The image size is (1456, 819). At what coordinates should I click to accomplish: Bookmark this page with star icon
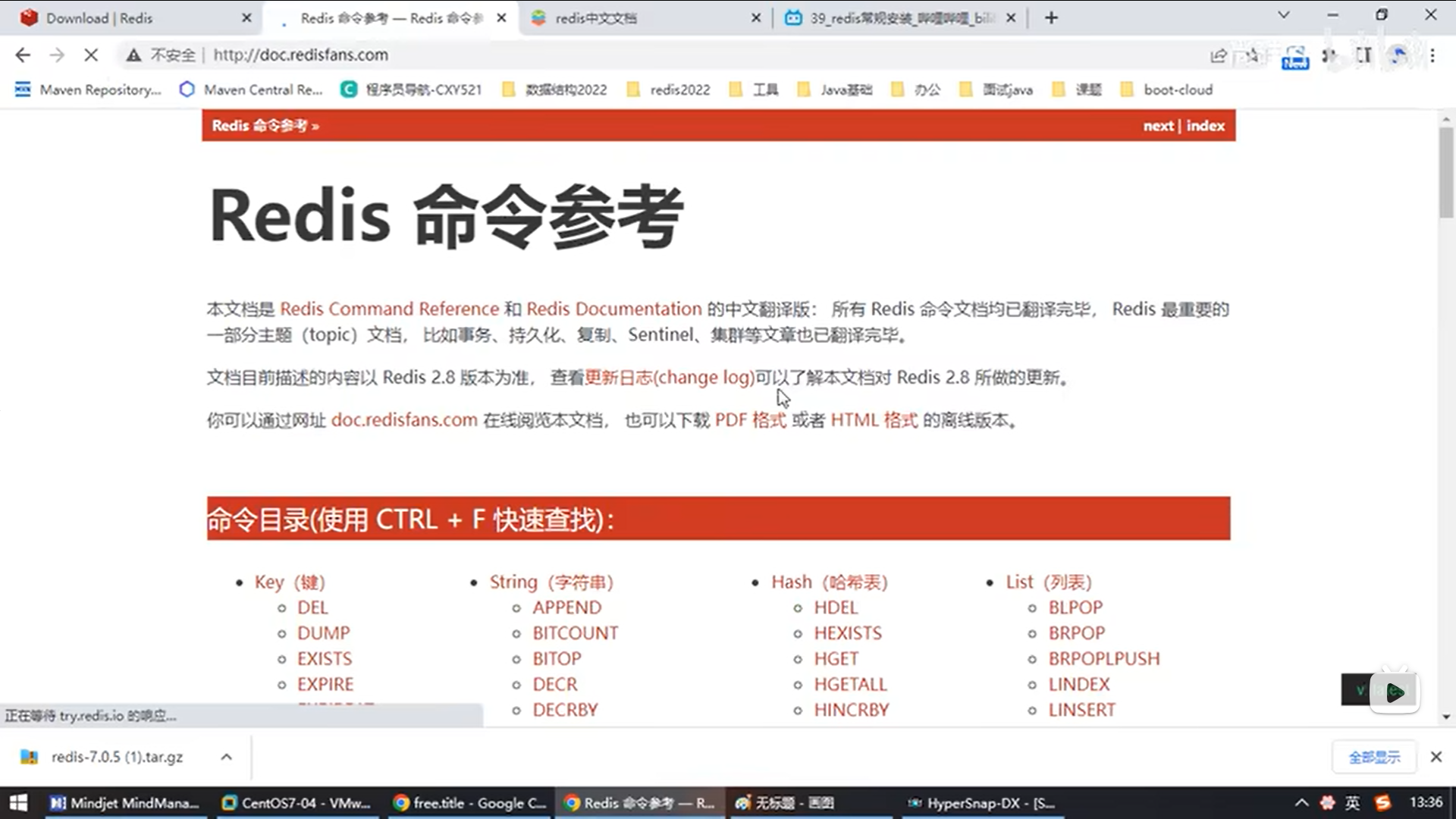pos(1253,55)
